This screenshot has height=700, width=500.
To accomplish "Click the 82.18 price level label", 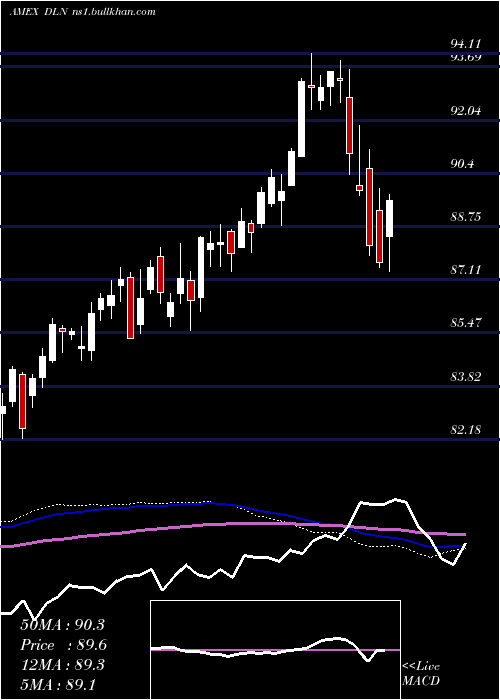I will pos(466,429).
